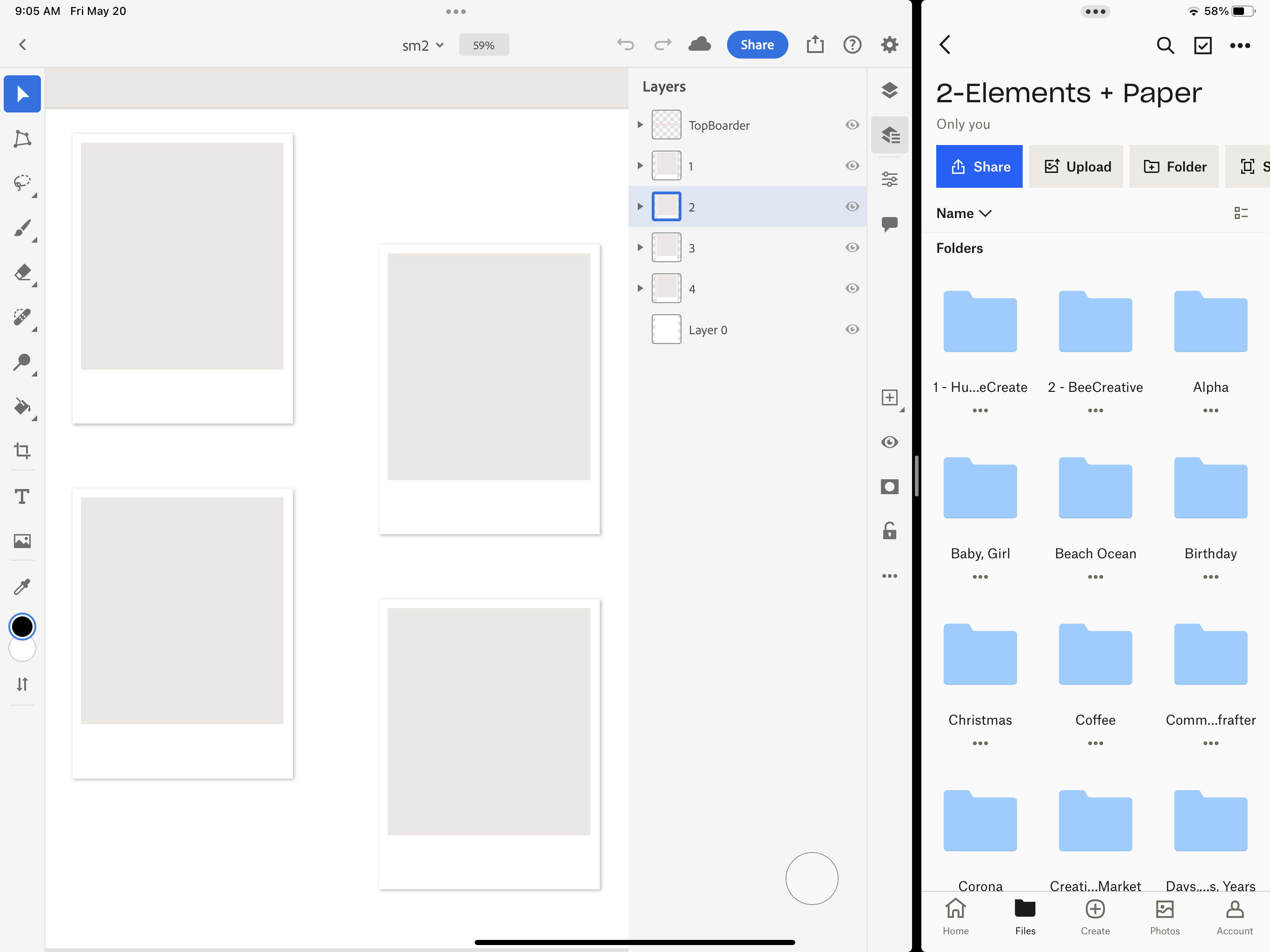The image size is (1270, 952).
Task: Open the sm2 document name dropdown
Action: click(x=423, y=45)
